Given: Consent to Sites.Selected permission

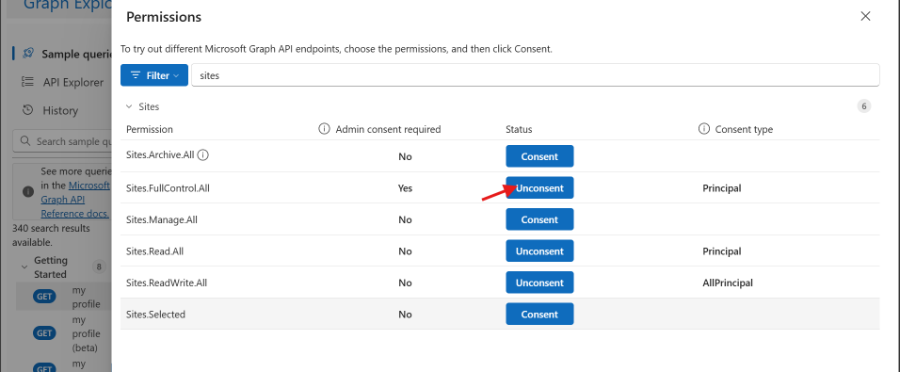Looking at the screenshot, I should pyautogui.click(x=540, y=314).
